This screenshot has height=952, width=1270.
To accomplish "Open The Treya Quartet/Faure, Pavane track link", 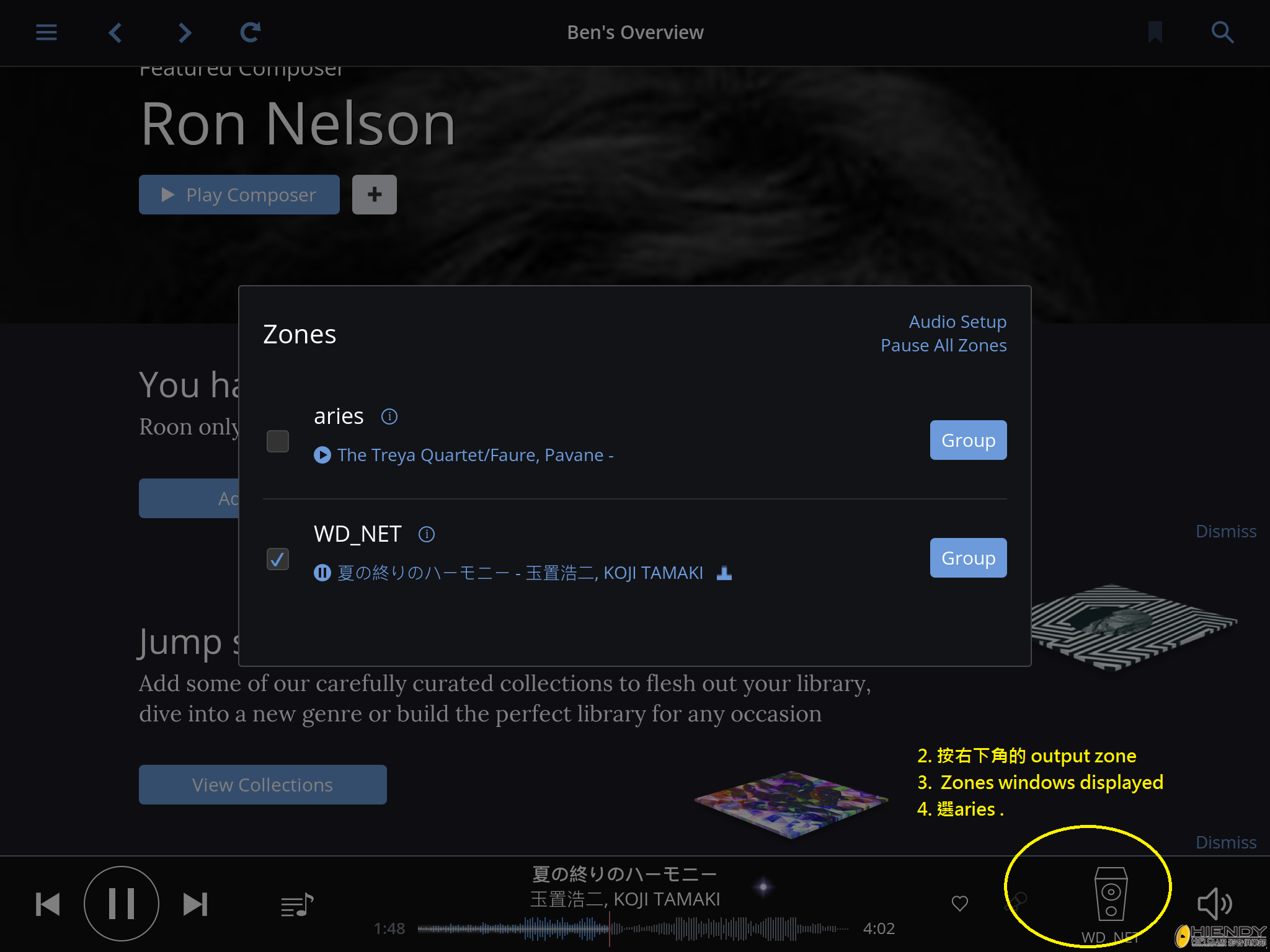I will pyautogui.click(x=476, y=456).
